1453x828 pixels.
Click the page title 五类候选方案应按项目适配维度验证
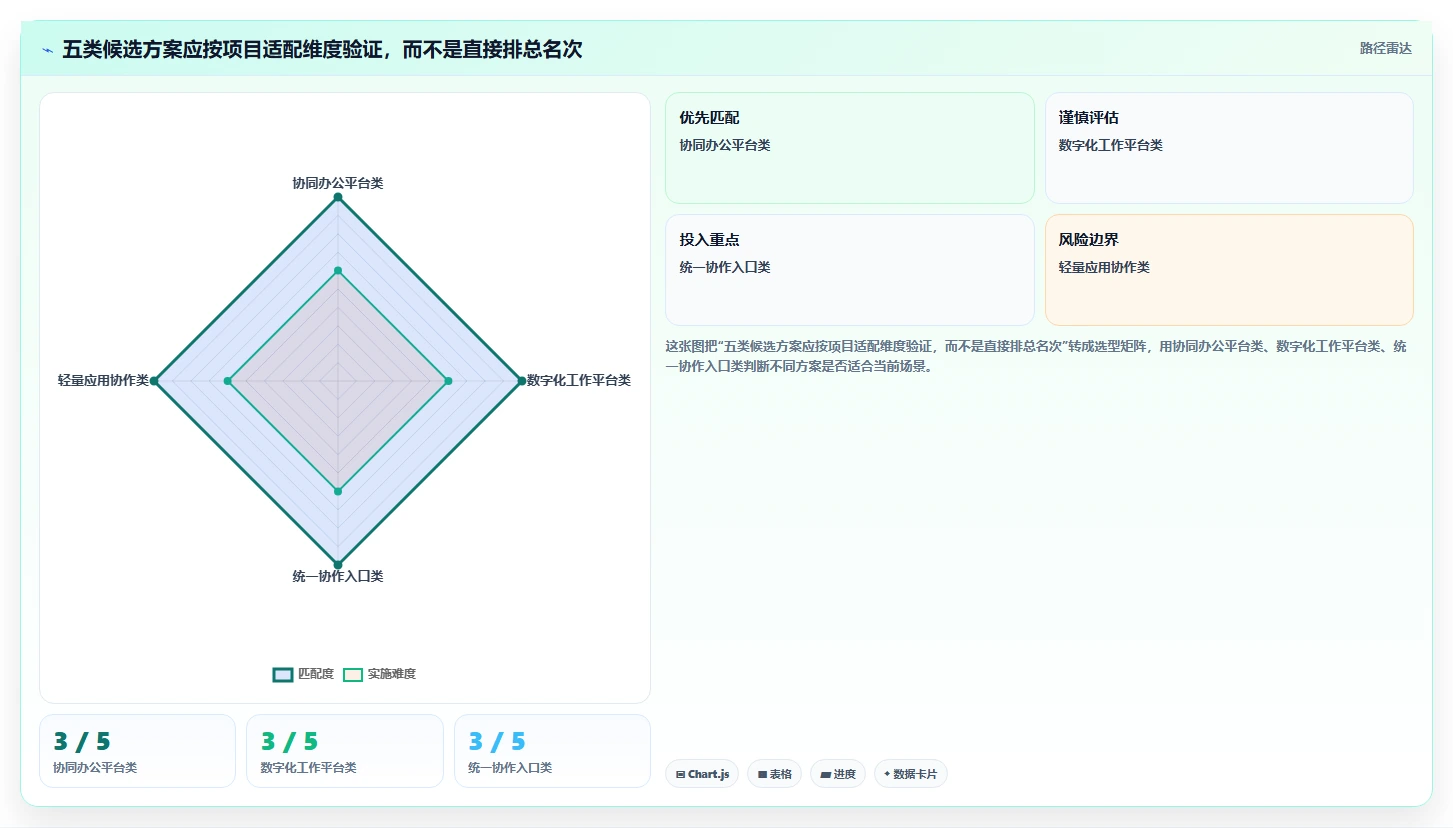pyautogui.click(x=322, y=49)
